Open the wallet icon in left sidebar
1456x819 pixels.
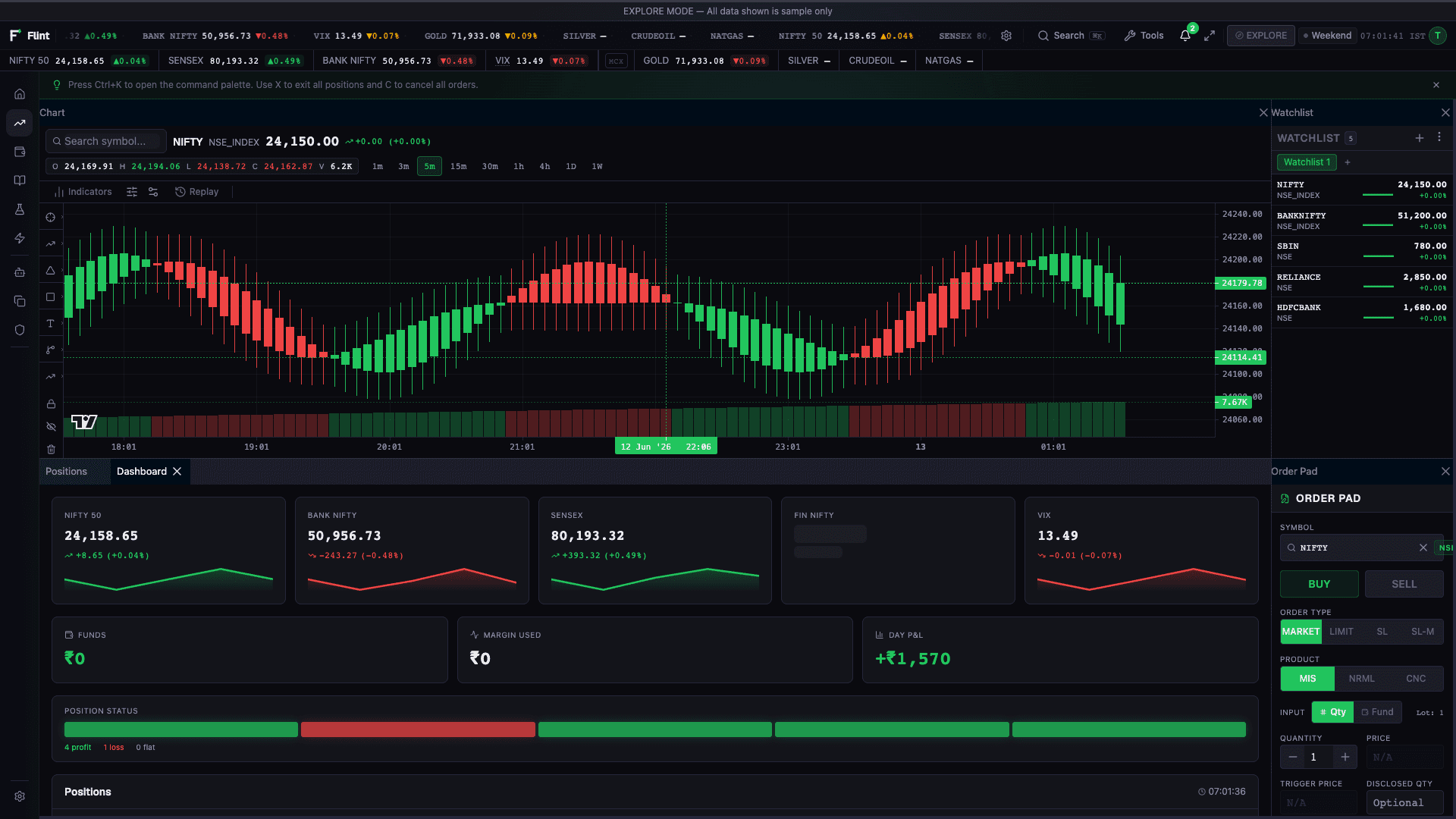pos(20,152)
